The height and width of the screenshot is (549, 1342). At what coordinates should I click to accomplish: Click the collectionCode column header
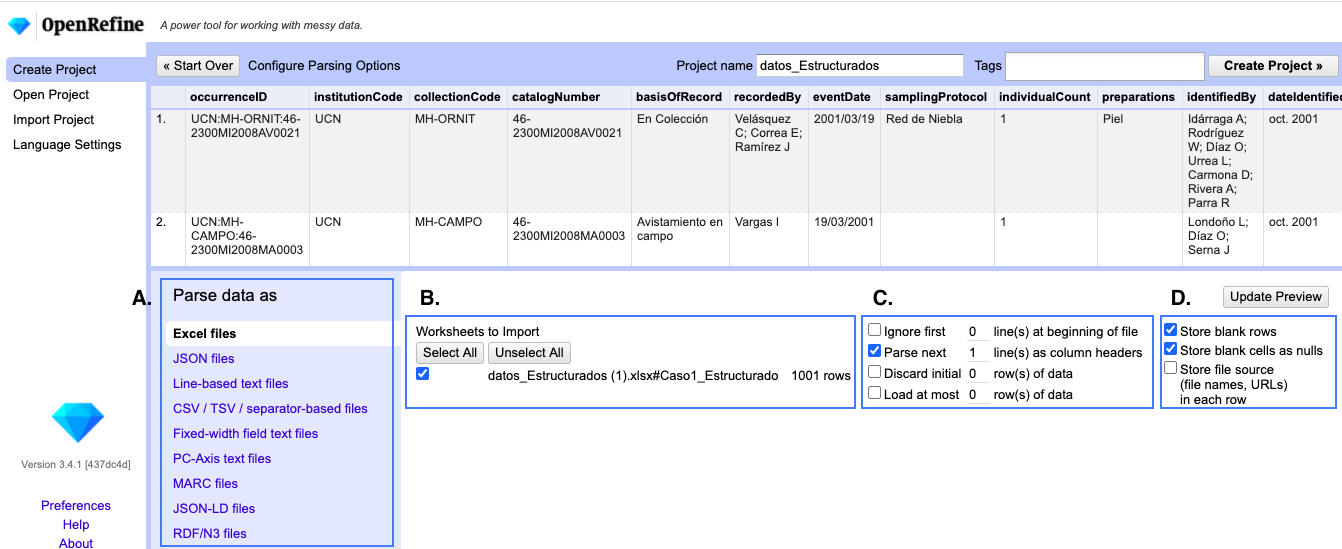457,97
